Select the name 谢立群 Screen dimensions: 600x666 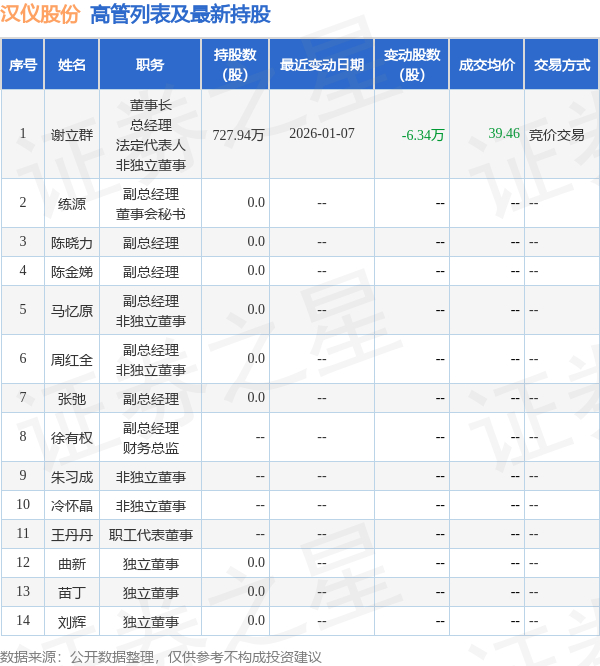[x=72, y=135]
